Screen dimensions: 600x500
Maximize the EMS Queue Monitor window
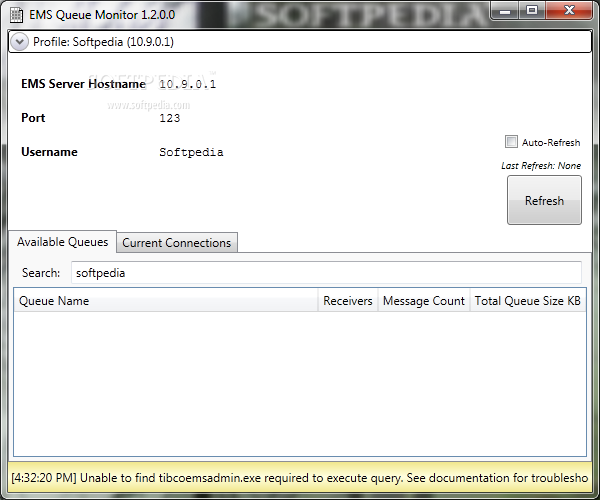(x=532, y=11)
